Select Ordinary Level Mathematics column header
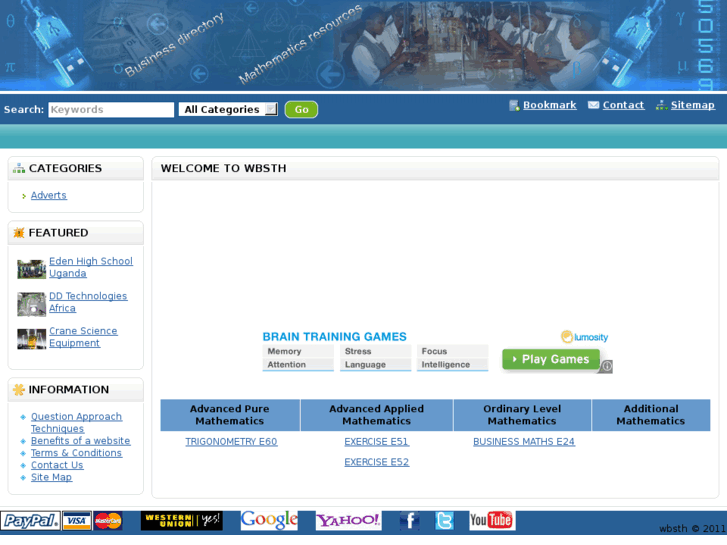The image size is (727, 545). point(522,415)
